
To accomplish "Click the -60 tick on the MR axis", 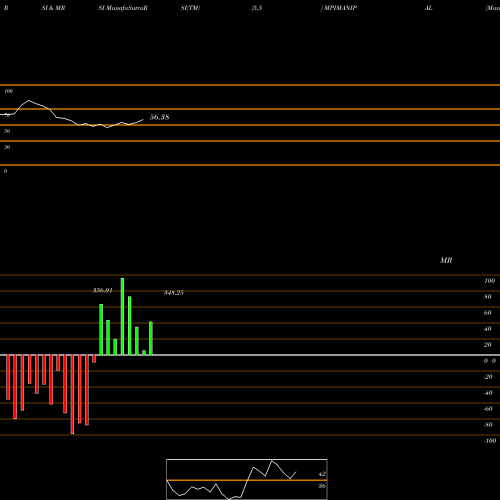I will (x=488, y=409).
